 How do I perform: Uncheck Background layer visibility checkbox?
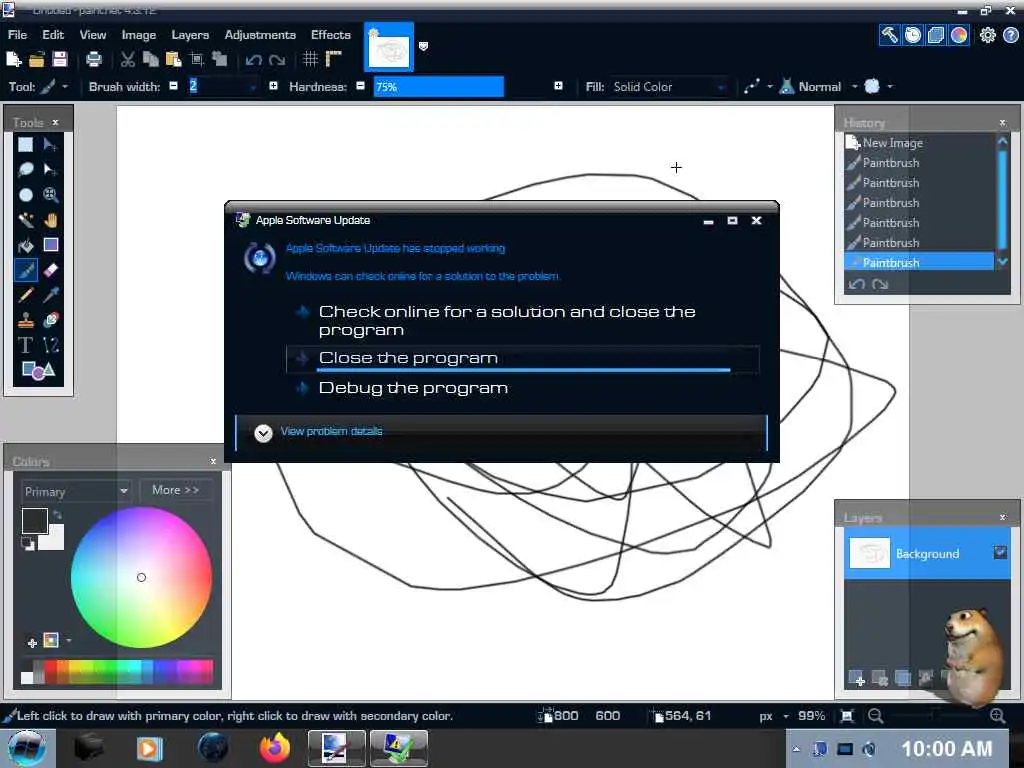1000,552
